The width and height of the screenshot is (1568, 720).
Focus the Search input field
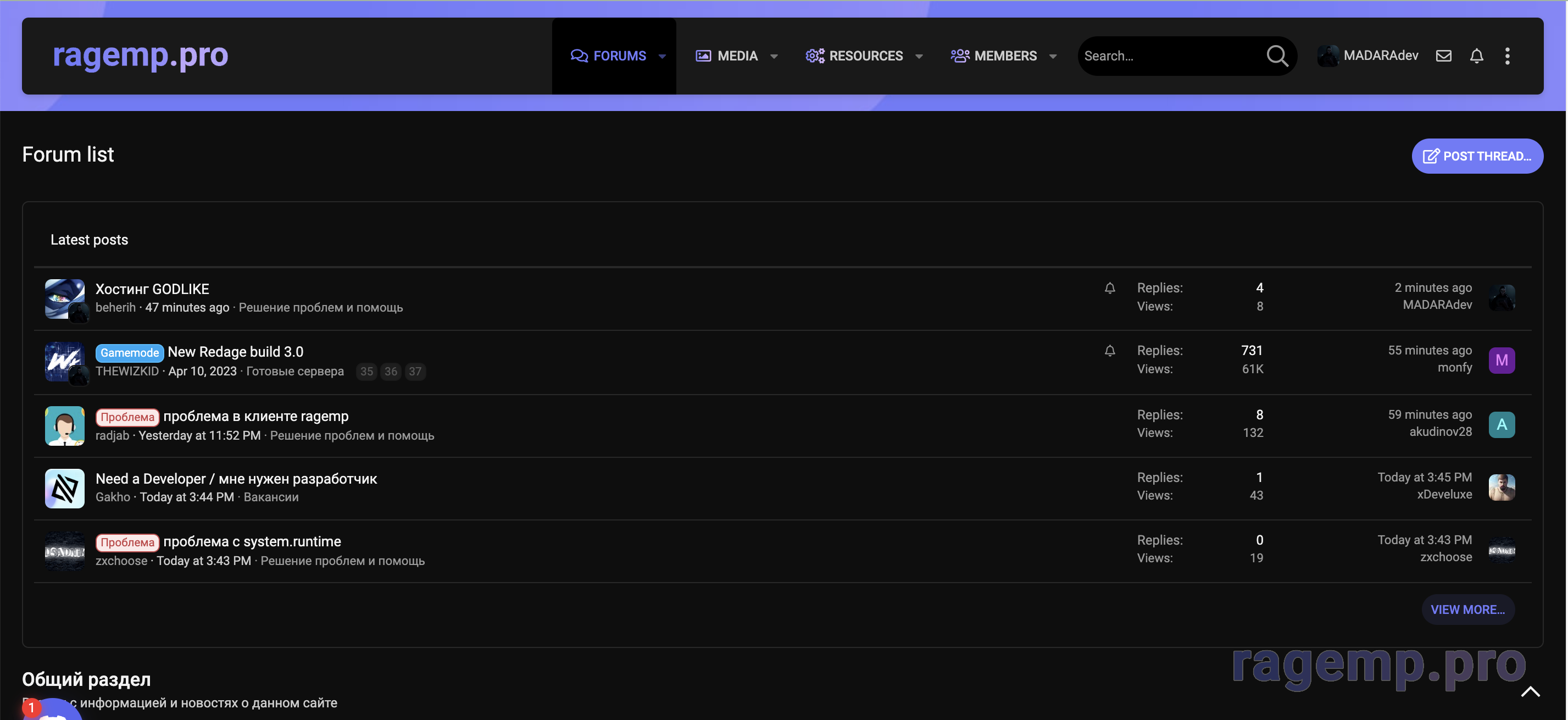coord(1170,56)
